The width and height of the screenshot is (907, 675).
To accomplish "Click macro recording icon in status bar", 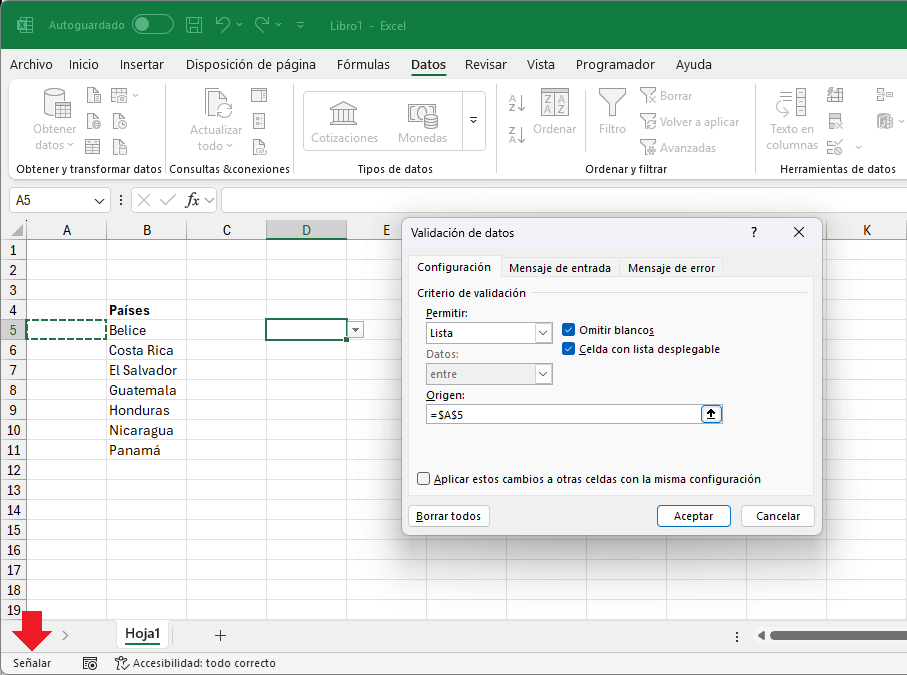I will pos(90,663).
